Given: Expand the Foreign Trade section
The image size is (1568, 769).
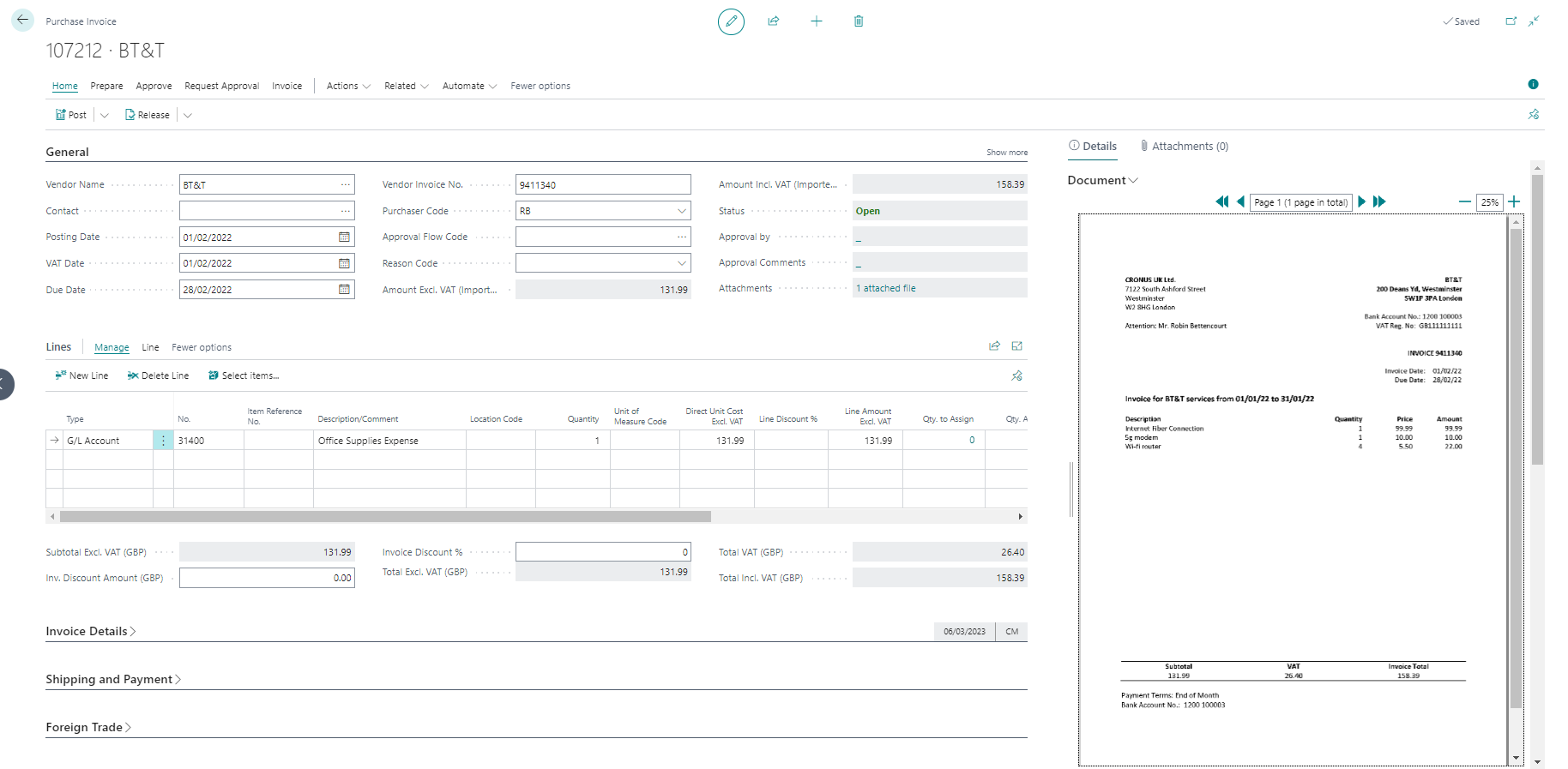Looking at the screenshot, I should tap(88, 727).
